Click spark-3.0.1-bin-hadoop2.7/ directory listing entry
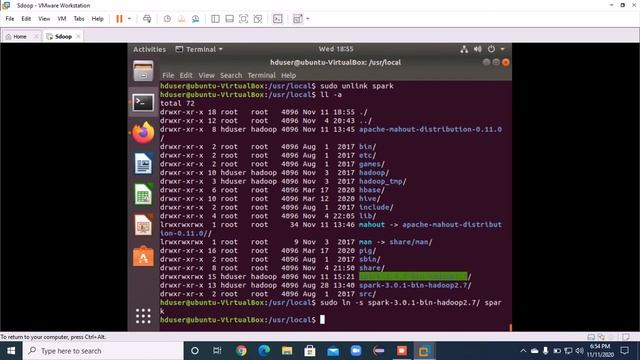This screenshot has height=360, width=640. pyautogui.click(x=415, y=285)
